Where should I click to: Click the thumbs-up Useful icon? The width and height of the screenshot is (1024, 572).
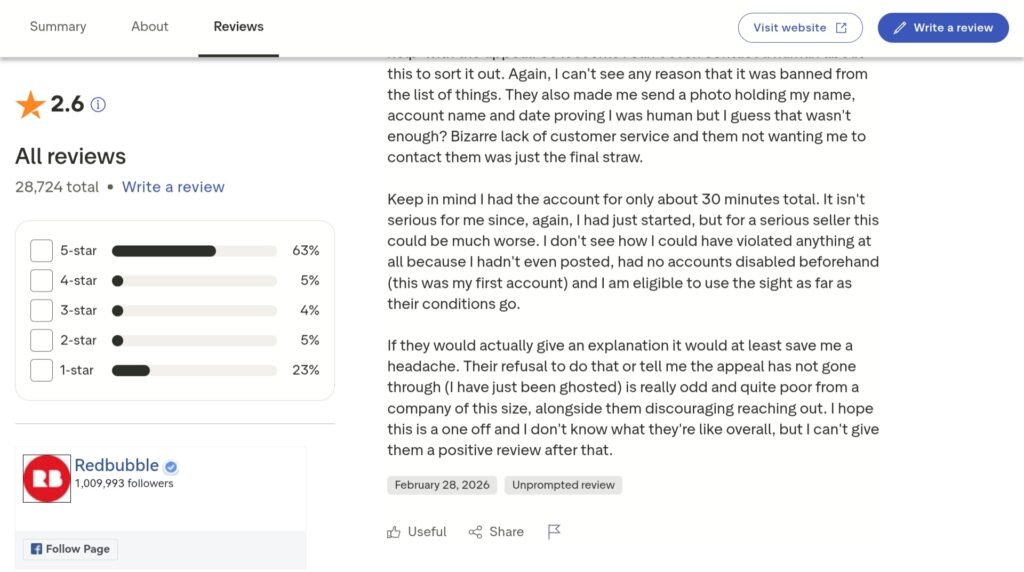[394, 532]
